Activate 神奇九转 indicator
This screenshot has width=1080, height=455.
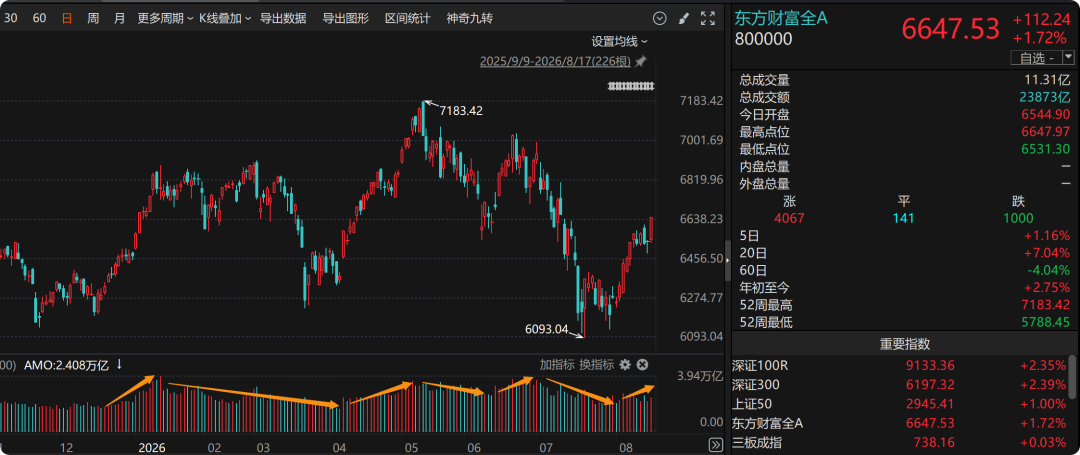tap(470, 19)
